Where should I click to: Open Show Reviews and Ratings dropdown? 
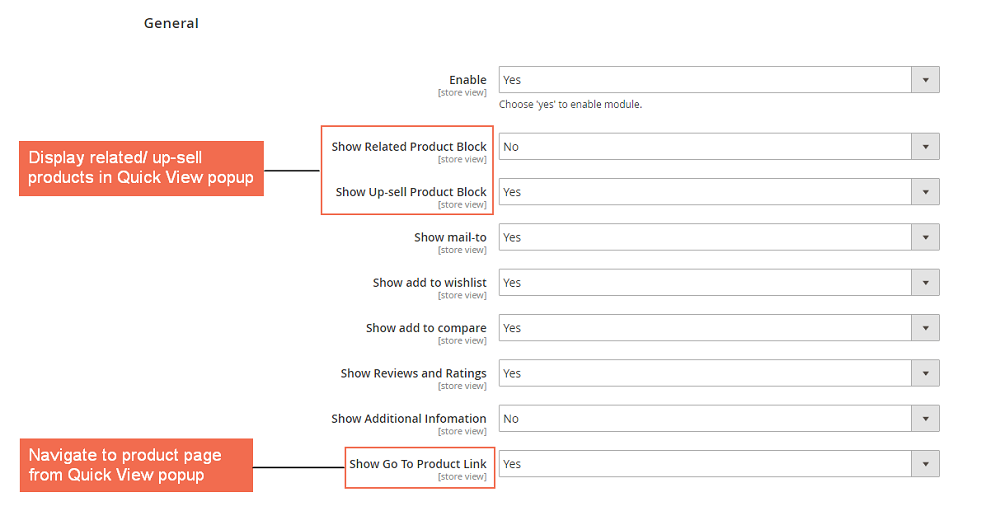point(705,373)
